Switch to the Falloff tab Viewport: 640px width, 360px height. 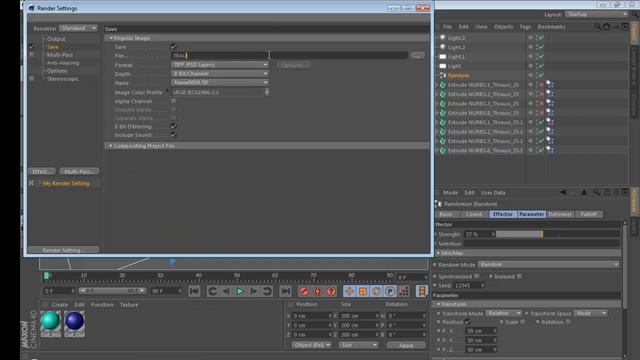pos(589,214)
